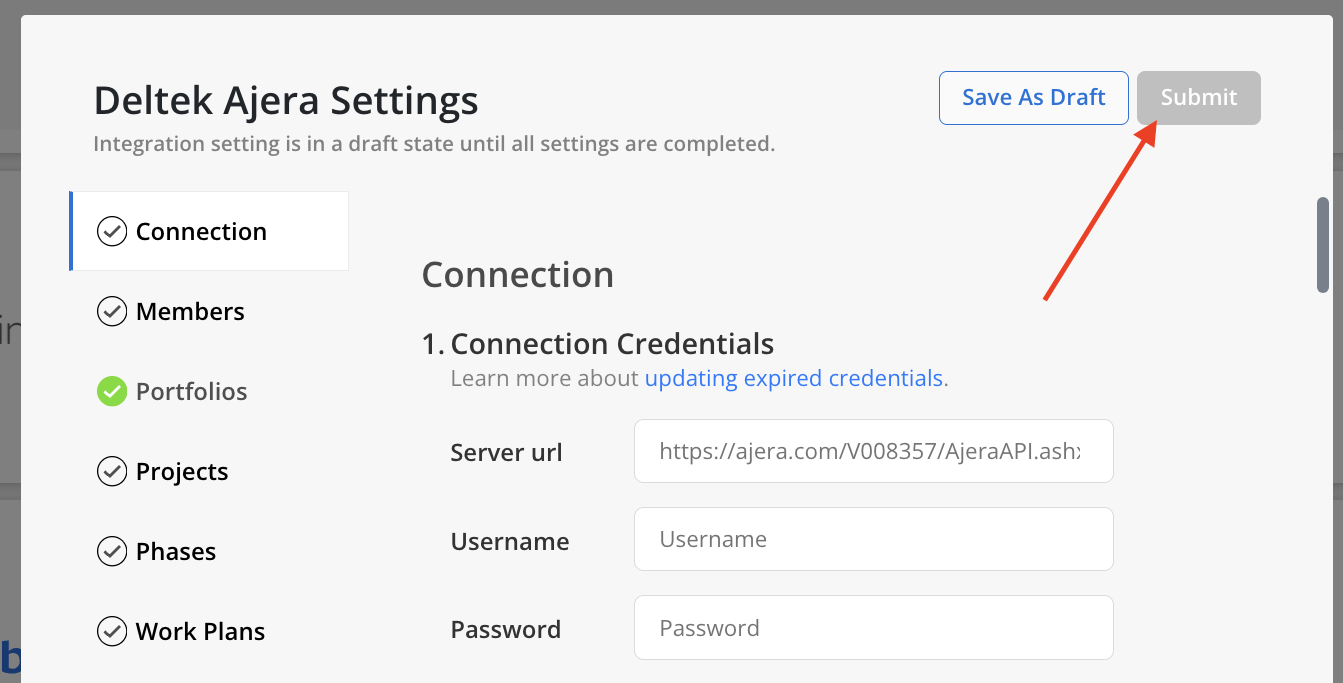Open the Work Plans tab

tap(209, 631)
